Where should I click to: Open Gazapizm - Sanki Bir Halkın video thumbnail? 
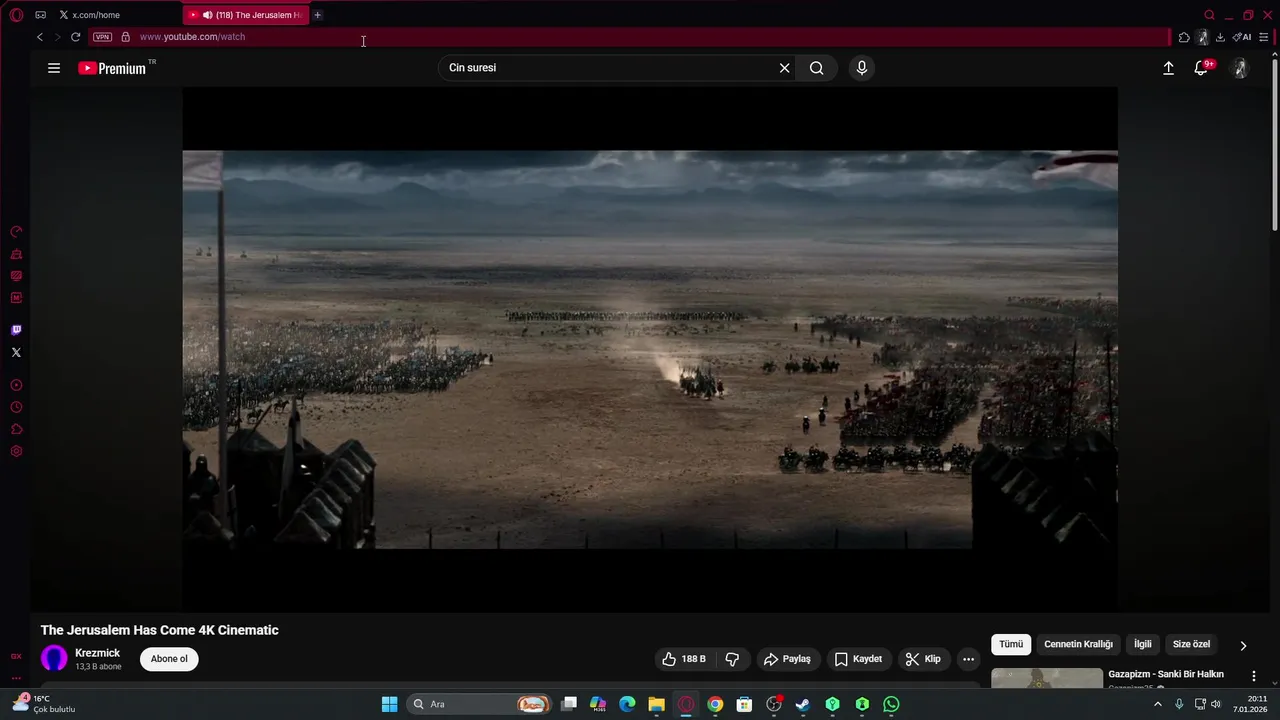(x=1047, y=679)
